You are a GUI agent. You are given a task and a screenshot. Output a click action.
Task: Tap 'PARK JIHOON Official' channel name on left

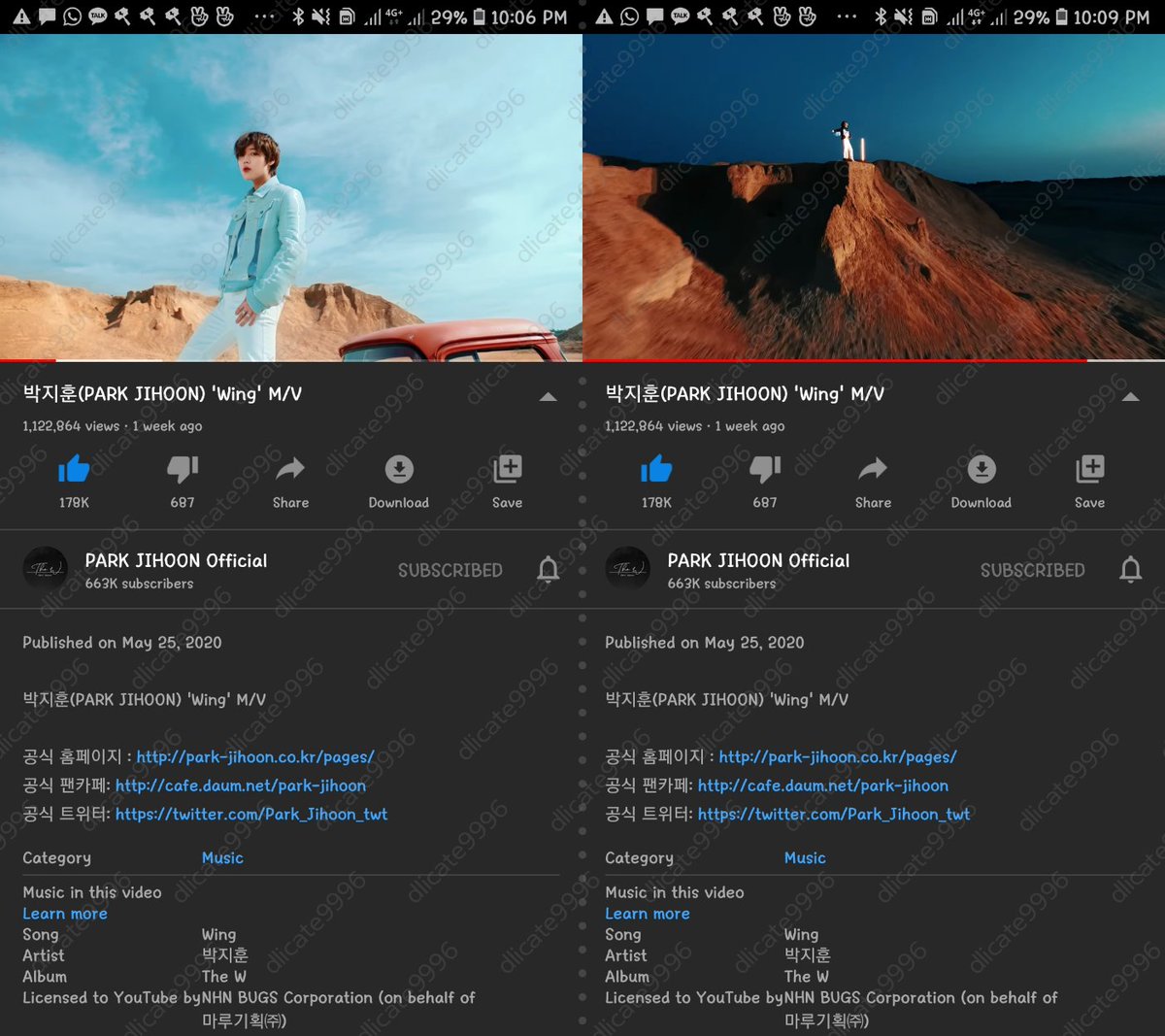tap(176, 560)
